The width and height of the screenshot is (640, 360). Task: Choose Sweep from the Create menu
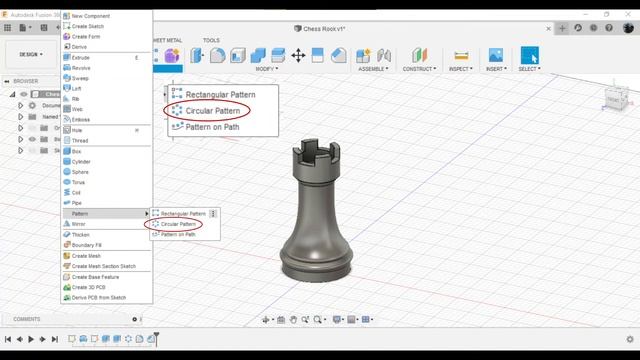pos(106,78)
